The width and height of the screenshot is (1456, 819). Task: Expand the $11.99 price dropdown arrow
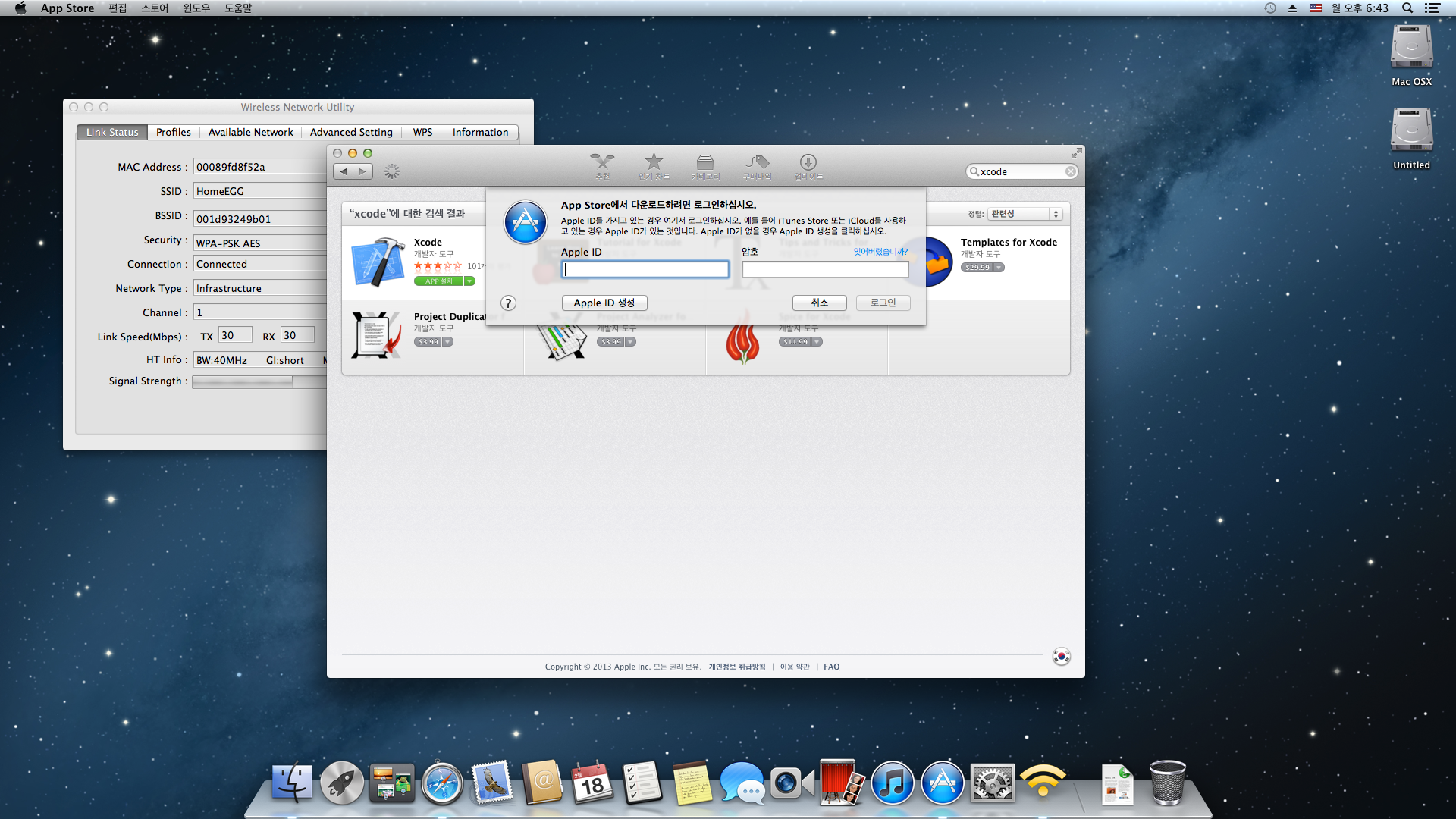pos(817,342)
